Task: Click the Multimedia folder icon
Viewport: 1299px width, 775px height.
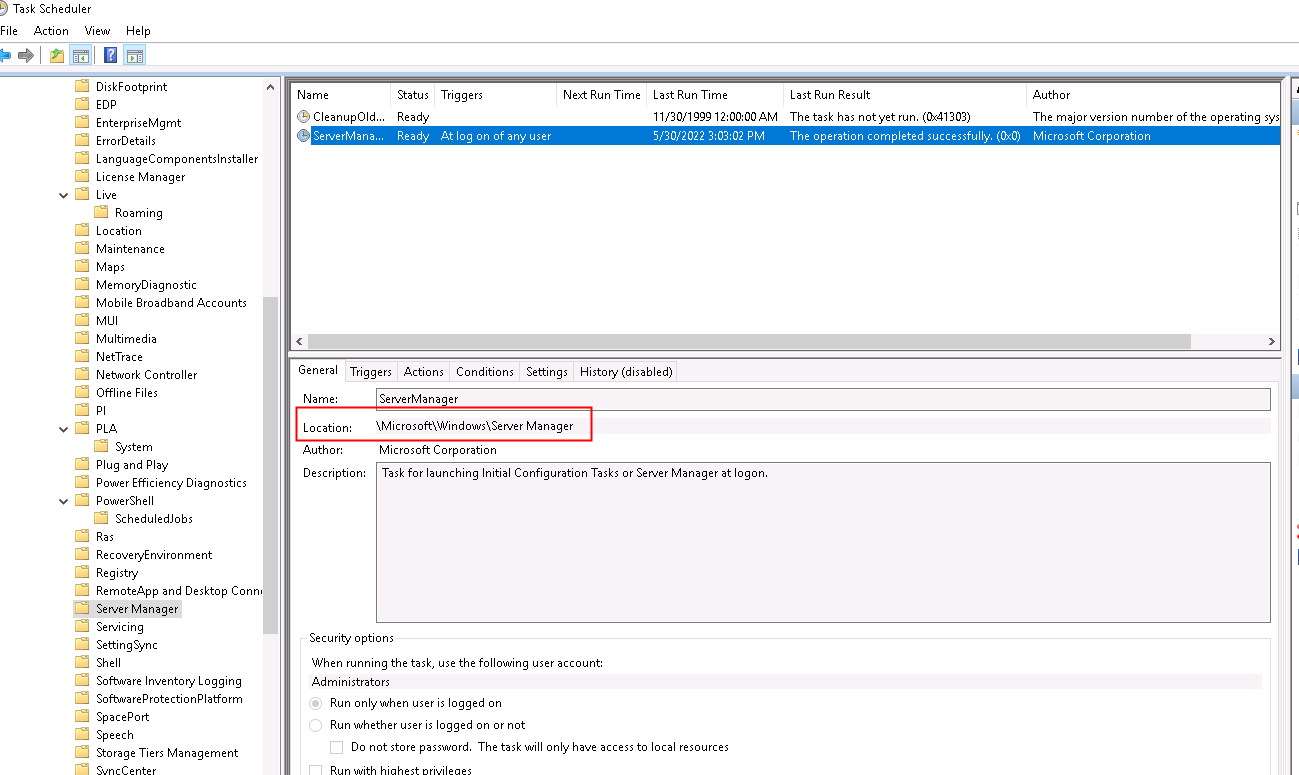Action: (83, 339)
